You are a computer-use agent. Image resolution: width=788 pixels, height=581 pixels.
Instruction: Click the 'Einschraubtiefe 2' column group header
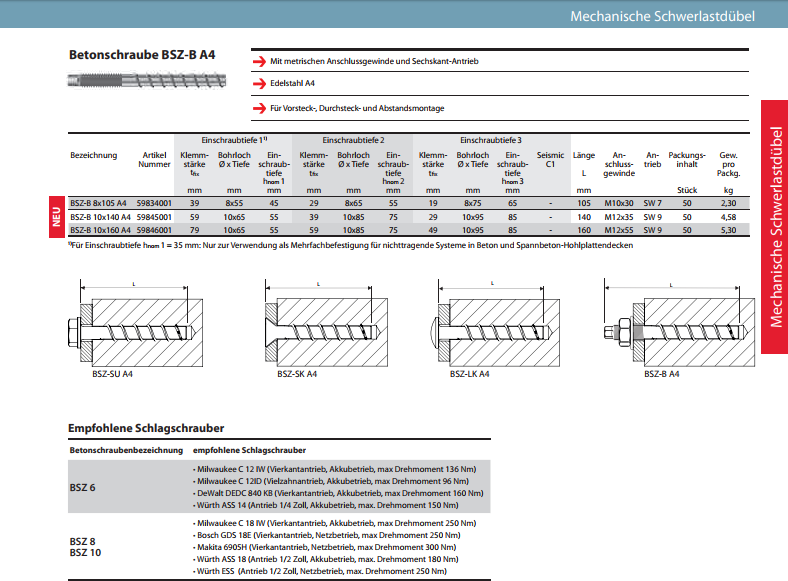(x=353, y=140)
